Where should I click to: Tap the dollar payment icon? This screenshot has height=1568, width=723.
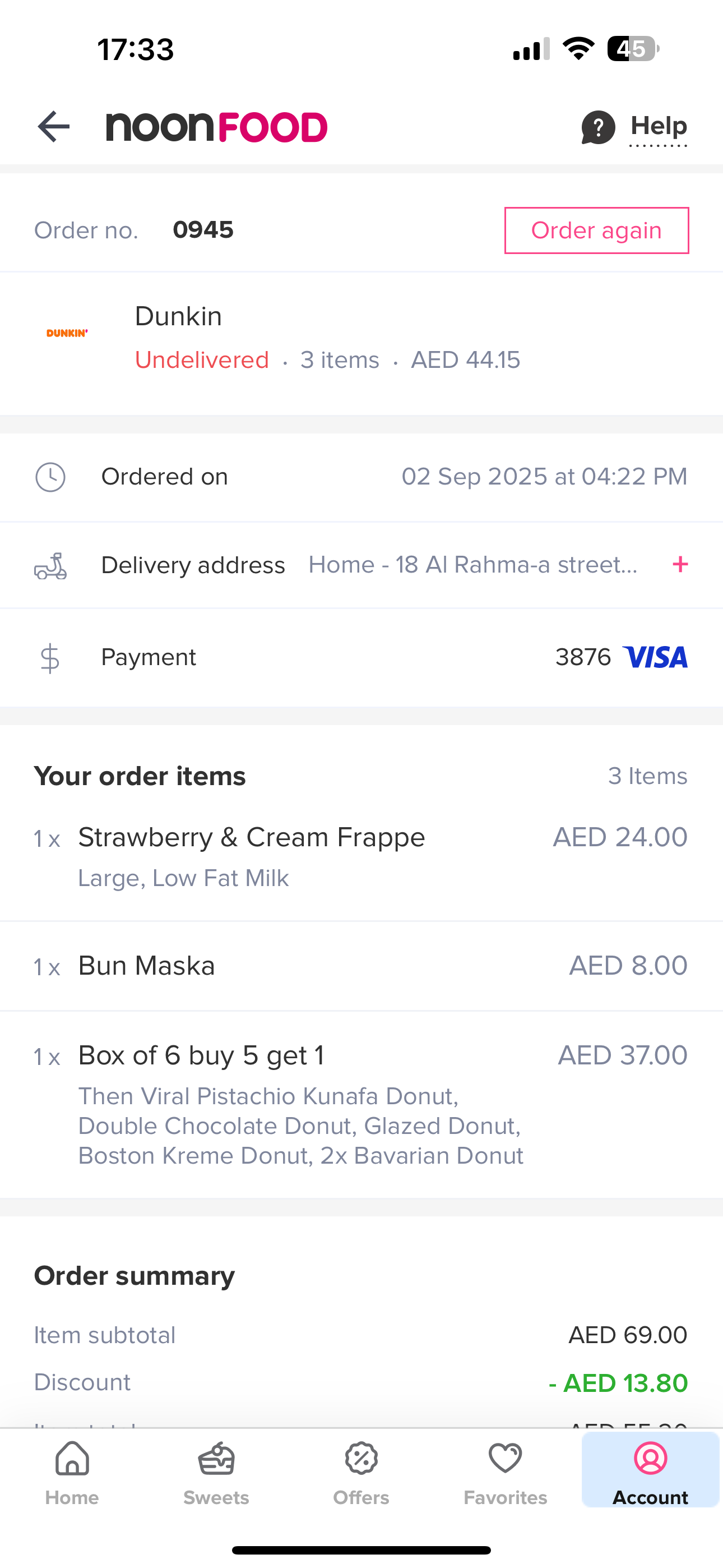pos(50,658)
